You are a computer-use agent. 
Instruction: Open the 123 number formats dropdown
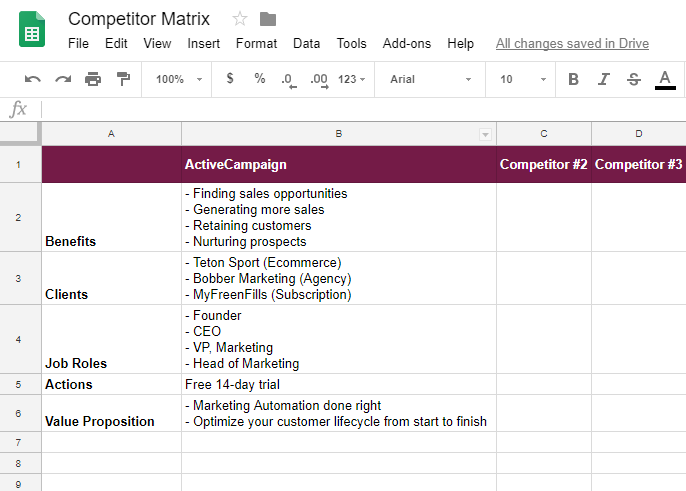tap(351, 79)
